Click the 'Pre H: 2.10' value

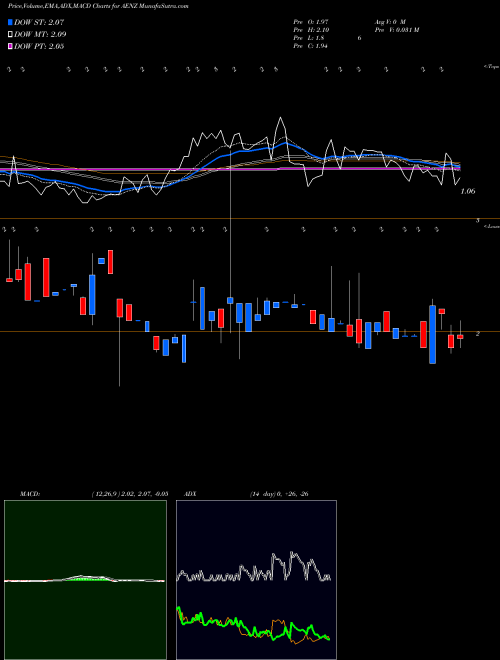[311, 30]
